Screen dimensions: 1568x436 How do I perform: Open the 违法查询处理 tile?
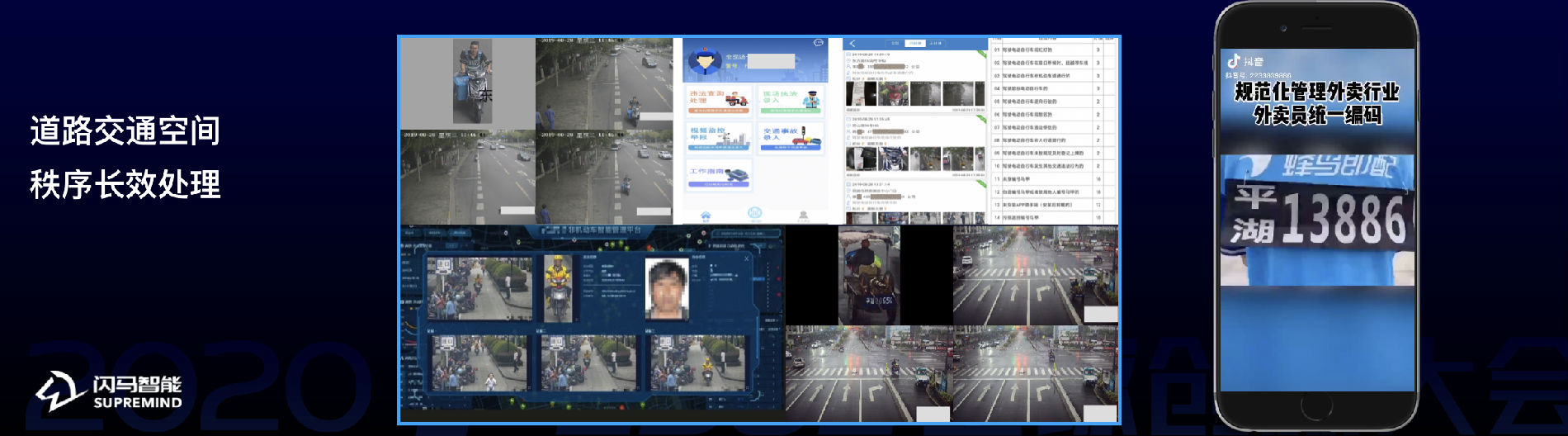(x=718, y=101)
